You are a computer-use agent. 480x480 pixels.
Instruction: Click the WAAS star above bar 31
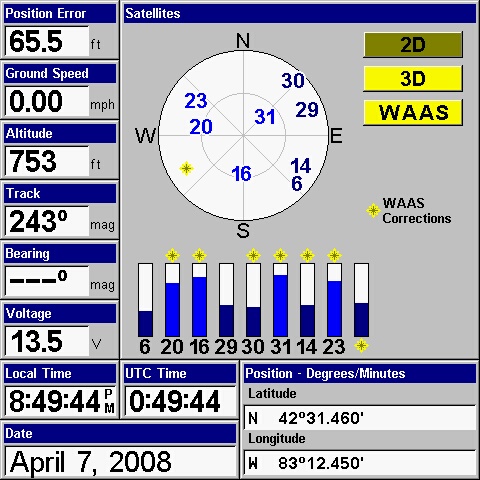pyautogui.click(x=280, y=256)
